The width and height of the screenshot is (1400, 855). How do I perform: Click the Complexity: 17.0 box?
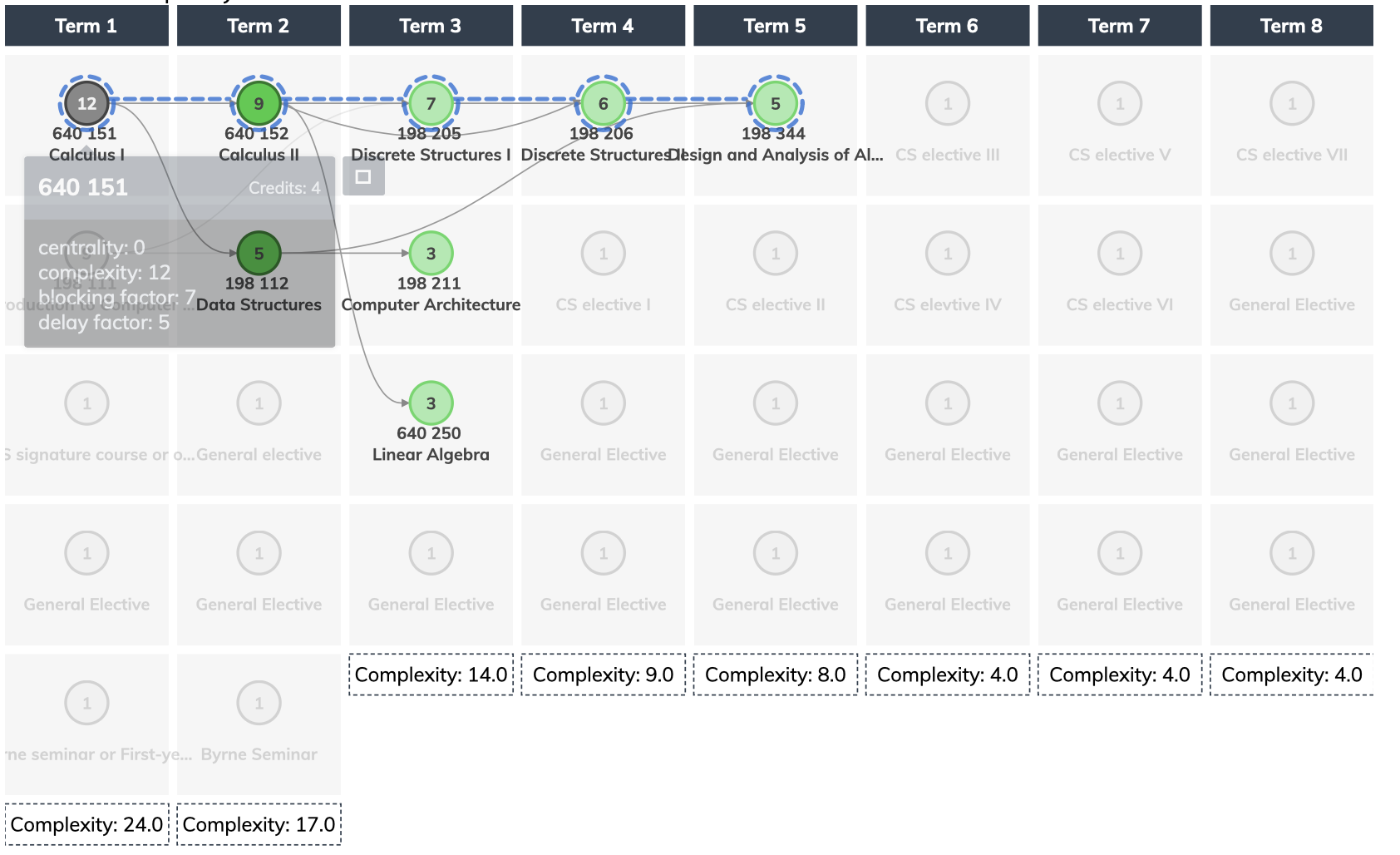(x=259, y=824)
